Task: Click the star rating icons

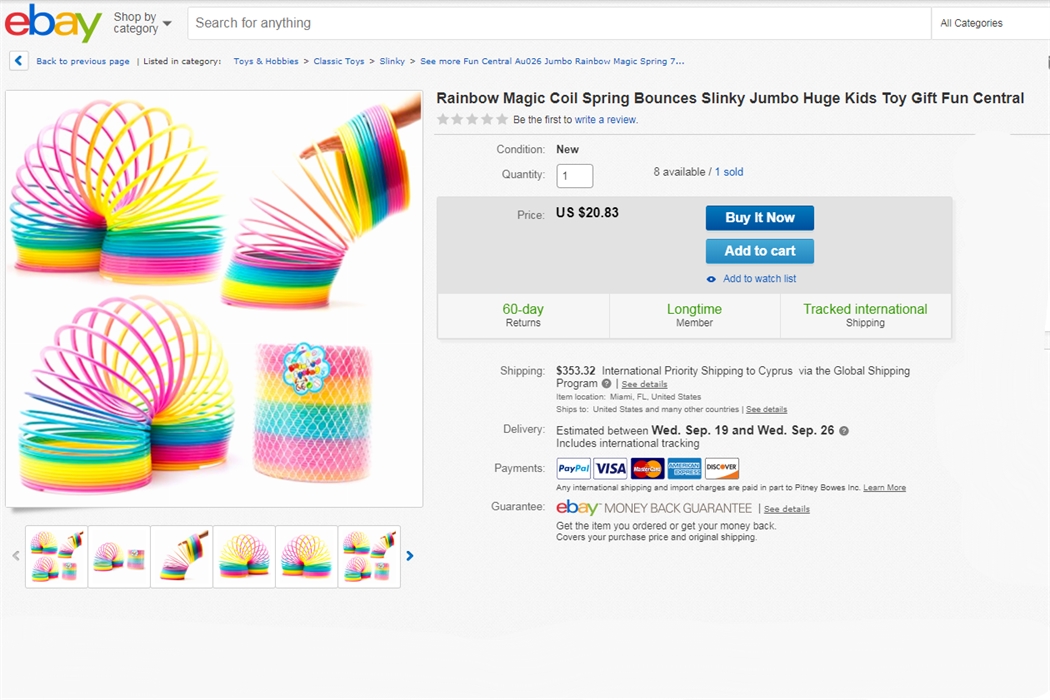Action: 472,120
